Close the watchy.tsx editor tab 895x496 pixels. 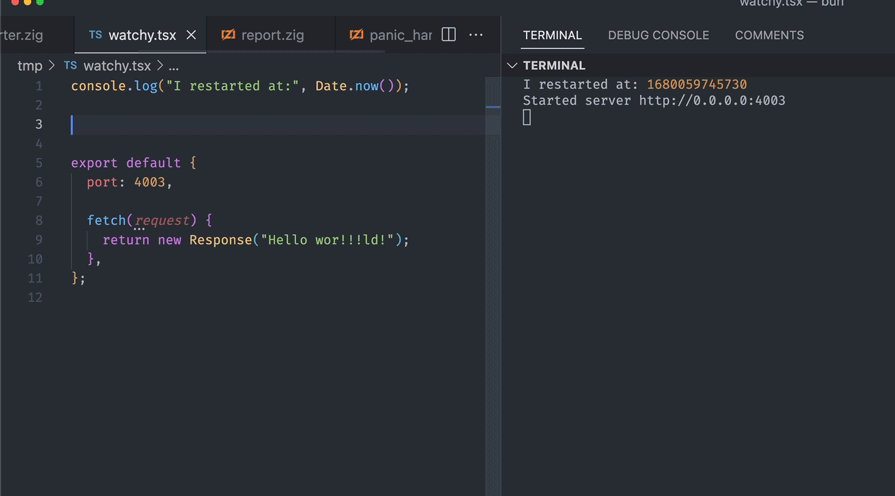pyautogui.click(x=191, y=35)
